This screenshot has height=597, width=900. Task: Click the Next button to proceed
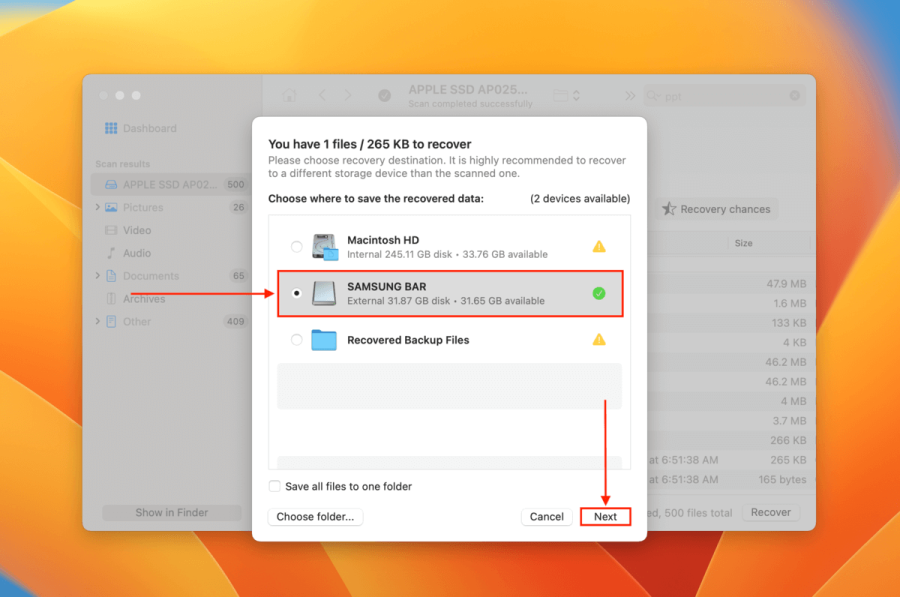pos(605,516)
